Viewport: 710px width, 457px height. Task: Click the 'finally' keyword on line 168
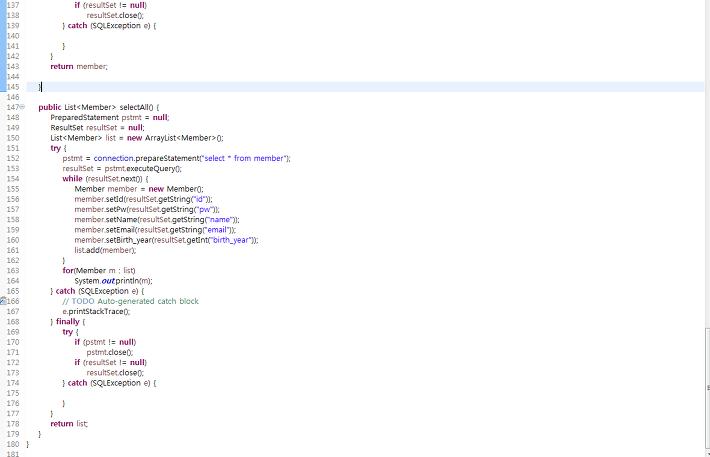(67, 322)
